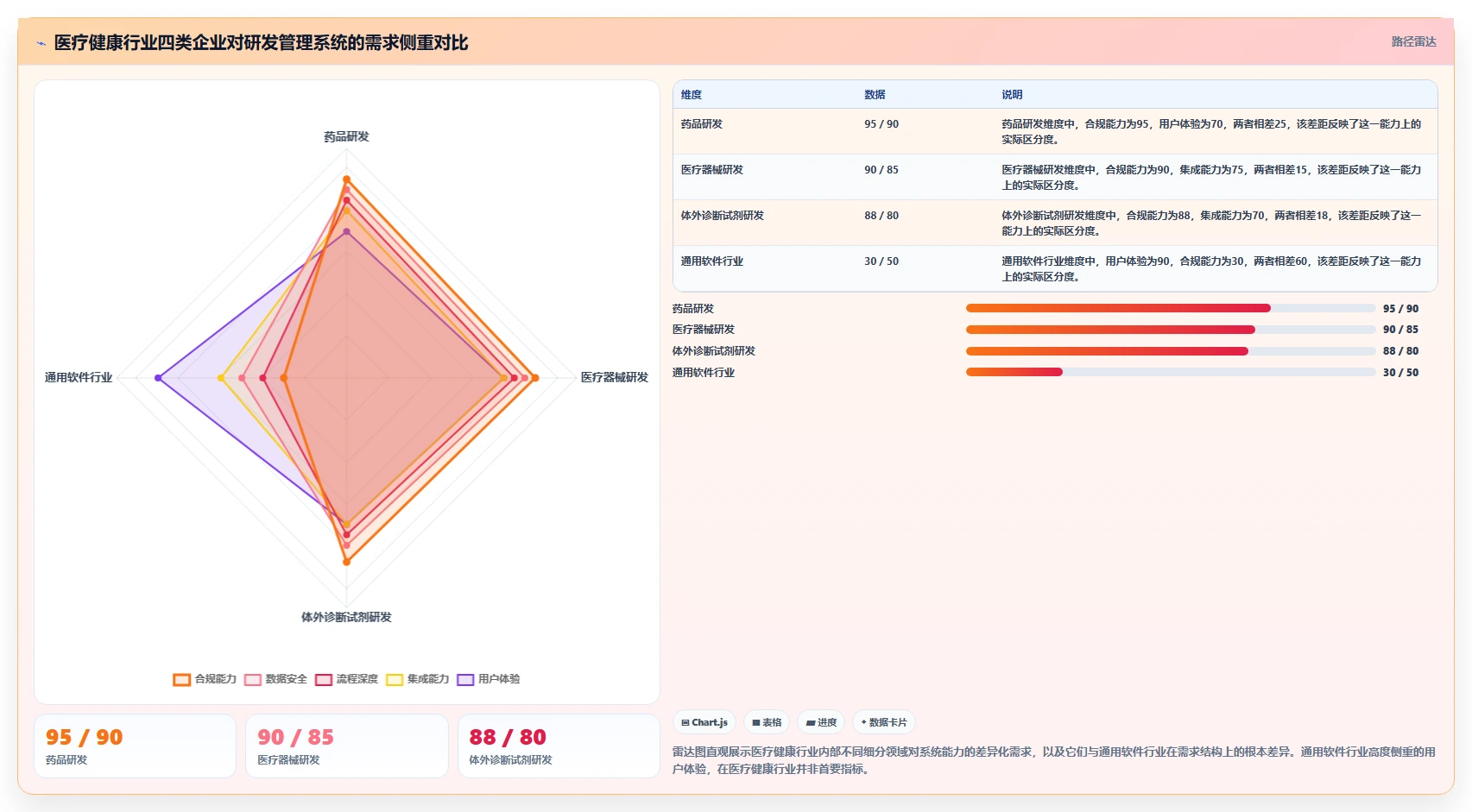
Task: Click the 医疗器械研发 radar axis label
Action: [615, 377]
